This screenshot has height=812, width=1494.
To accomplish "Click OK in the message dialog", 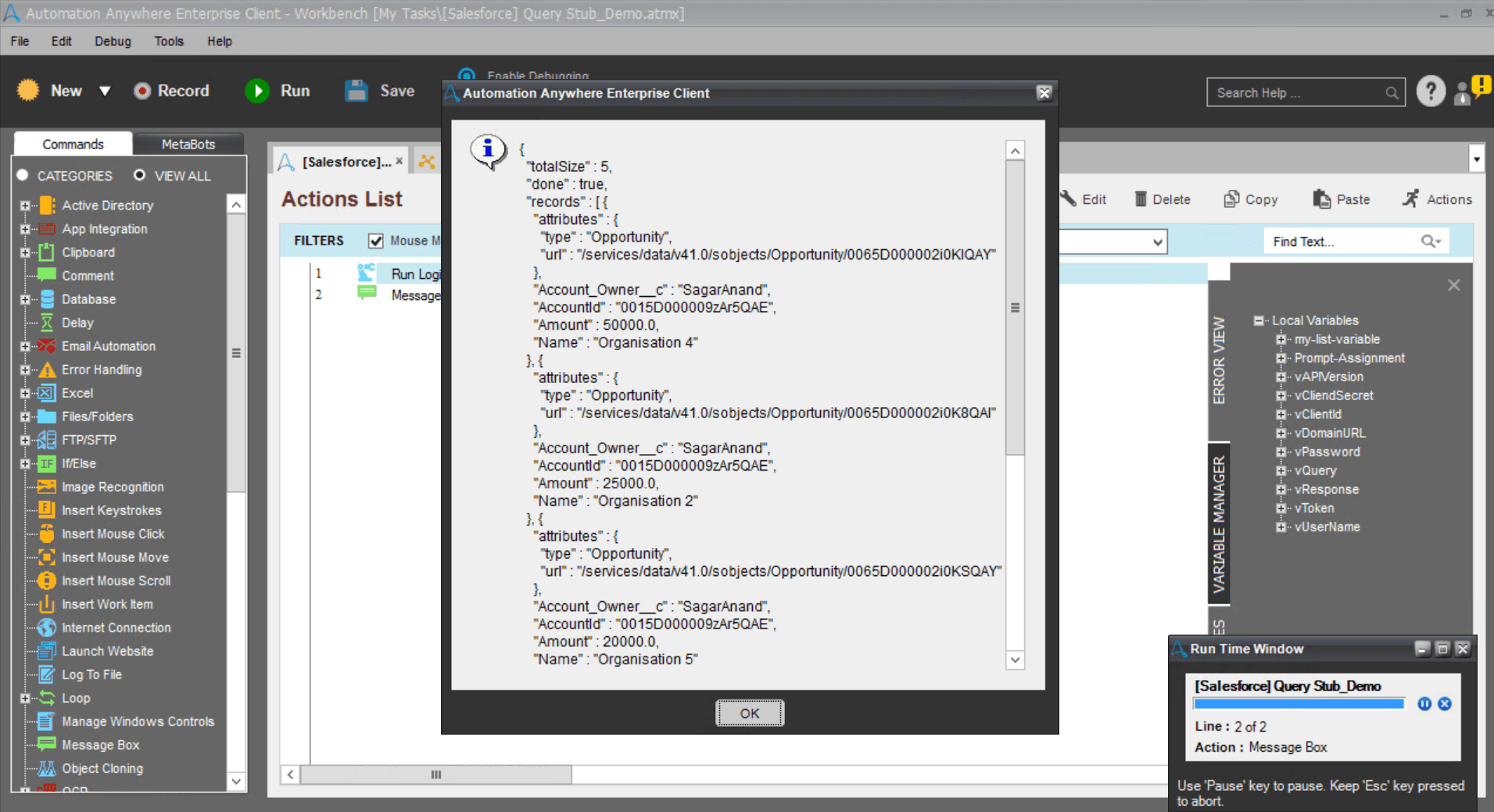I will (x=750, y=714).
